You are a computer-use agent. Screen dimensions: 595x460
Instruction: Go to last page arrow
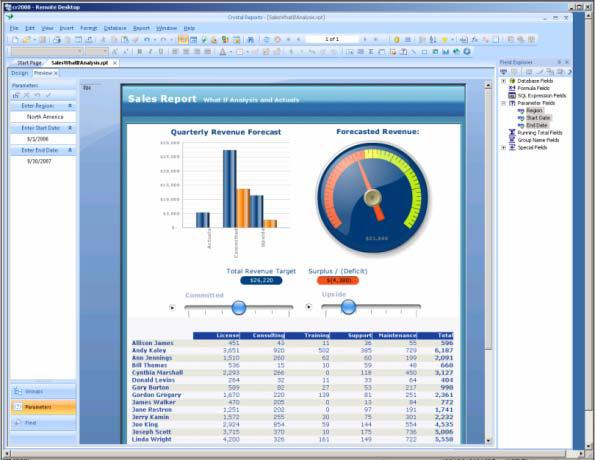376,39
